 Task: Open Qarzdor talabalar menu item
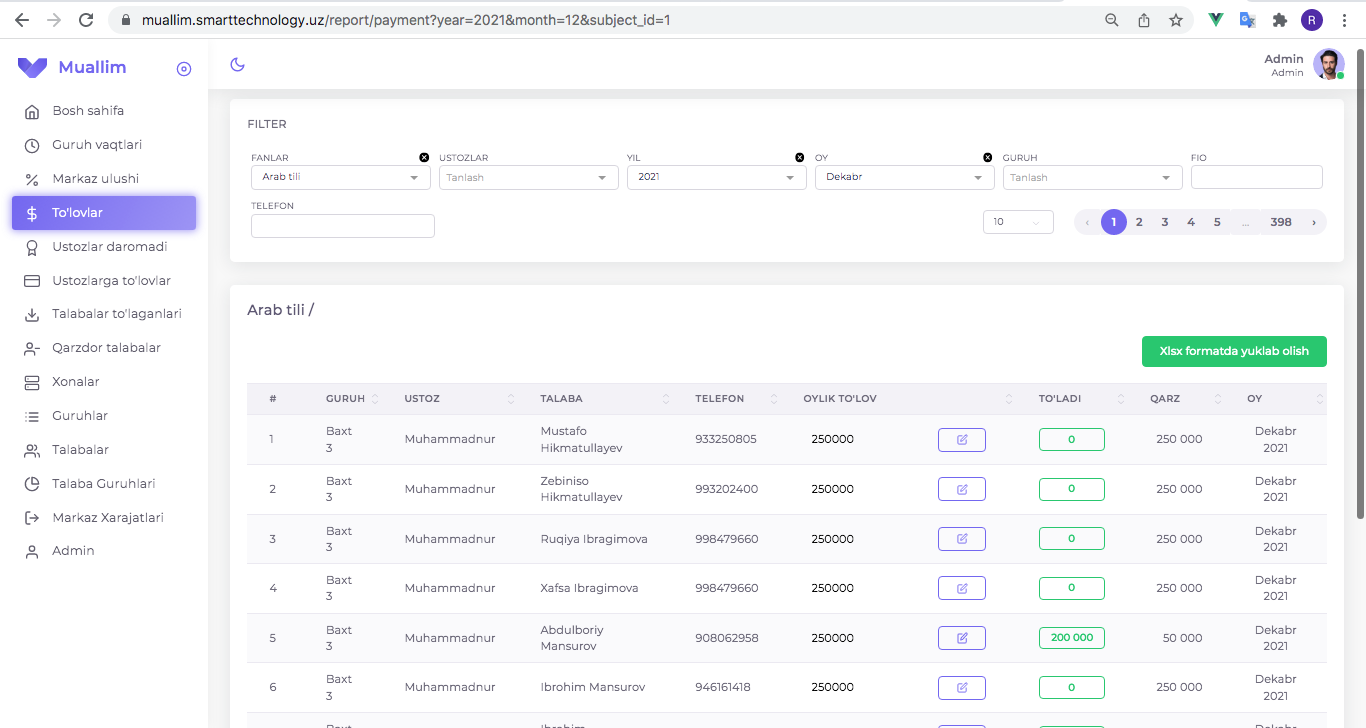pyautogui.click(x=106, y=348)
